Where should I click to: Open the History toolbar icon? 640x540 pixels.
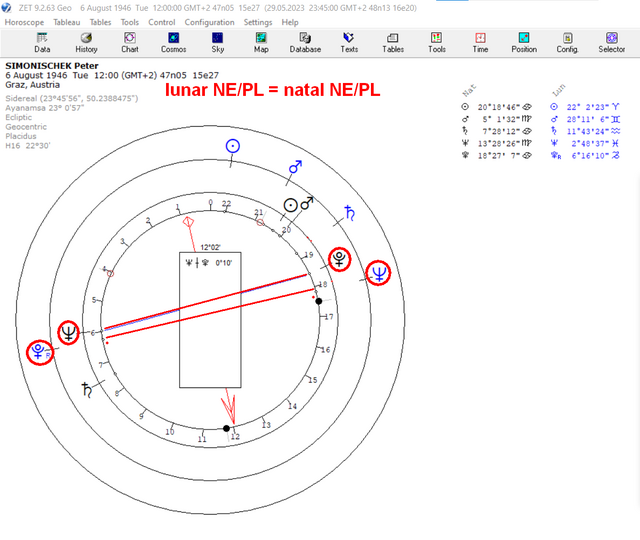(x=86, y=42)
